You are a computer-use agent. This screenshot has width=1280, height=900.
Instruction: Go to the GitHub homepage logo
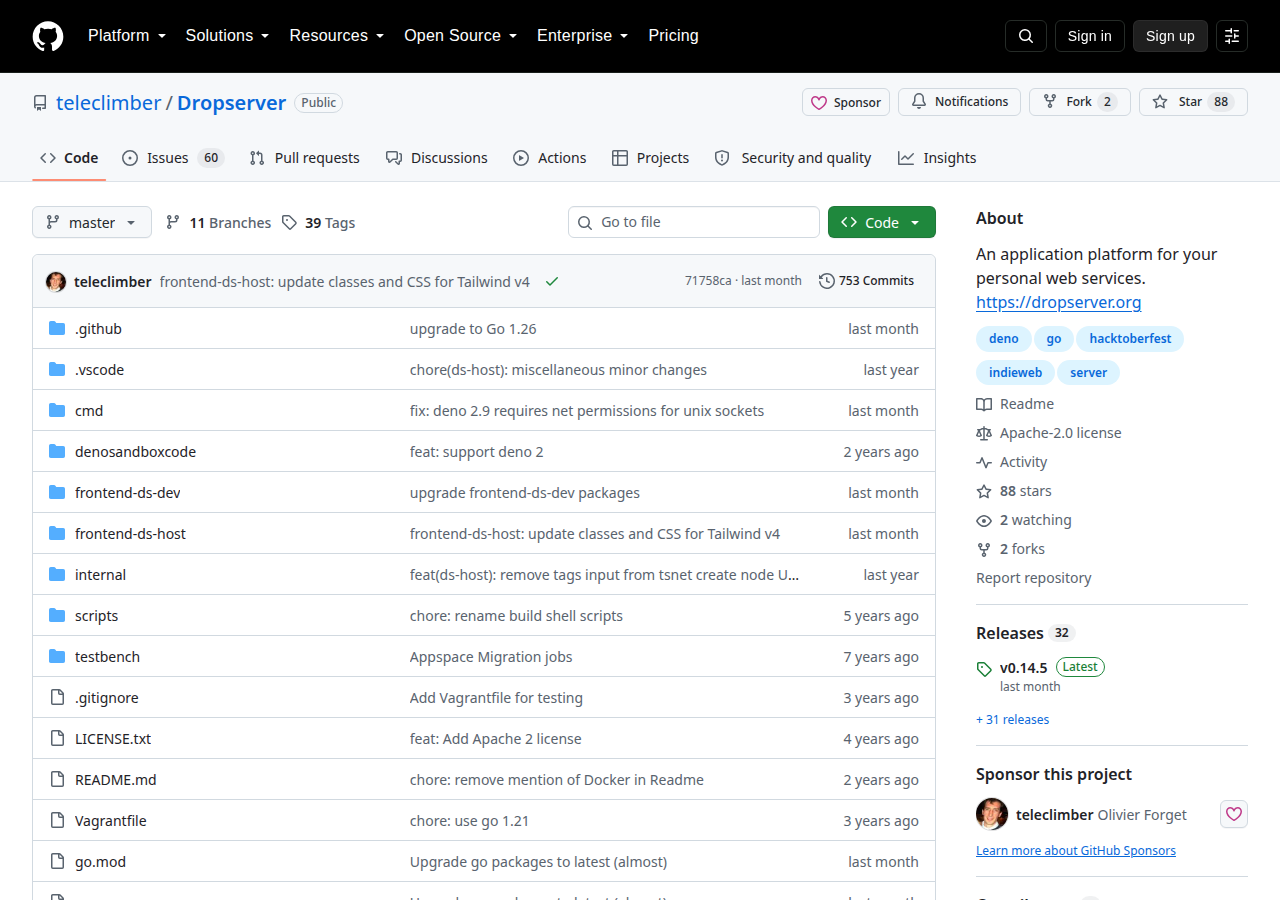click(48, 36)
